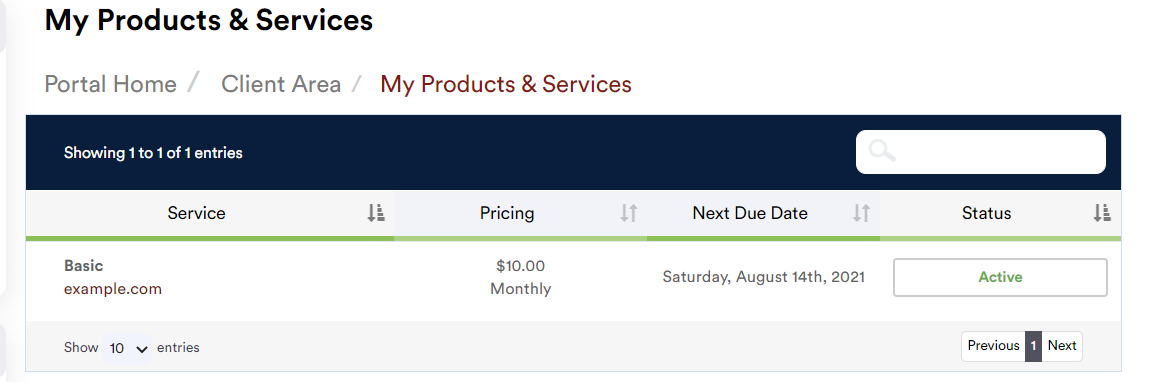Click into the table search field
Viewport: 1171px width, 382px height.
(981, 152)
